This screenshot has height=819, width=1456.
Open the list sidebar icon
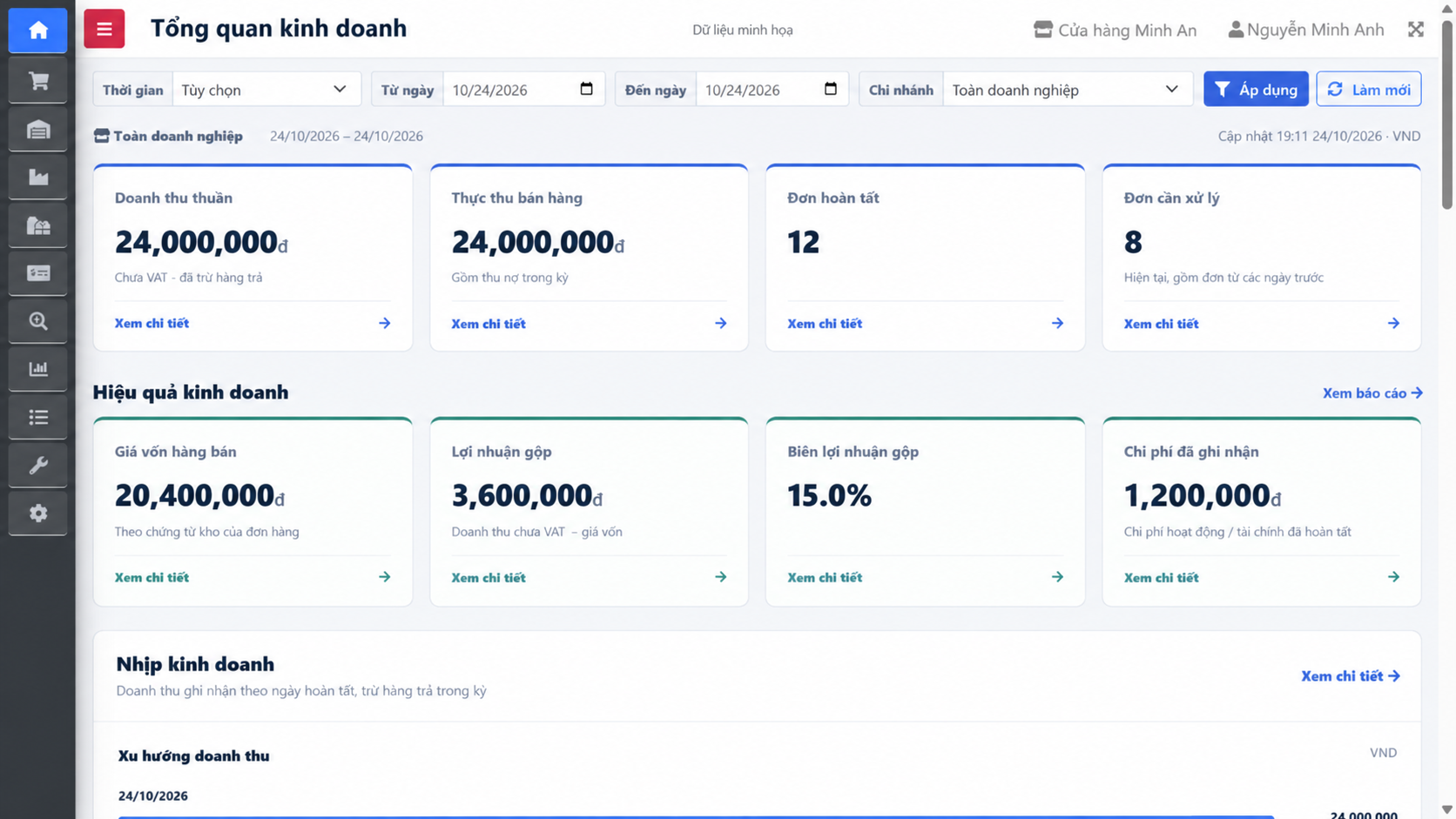pos(37,417)
